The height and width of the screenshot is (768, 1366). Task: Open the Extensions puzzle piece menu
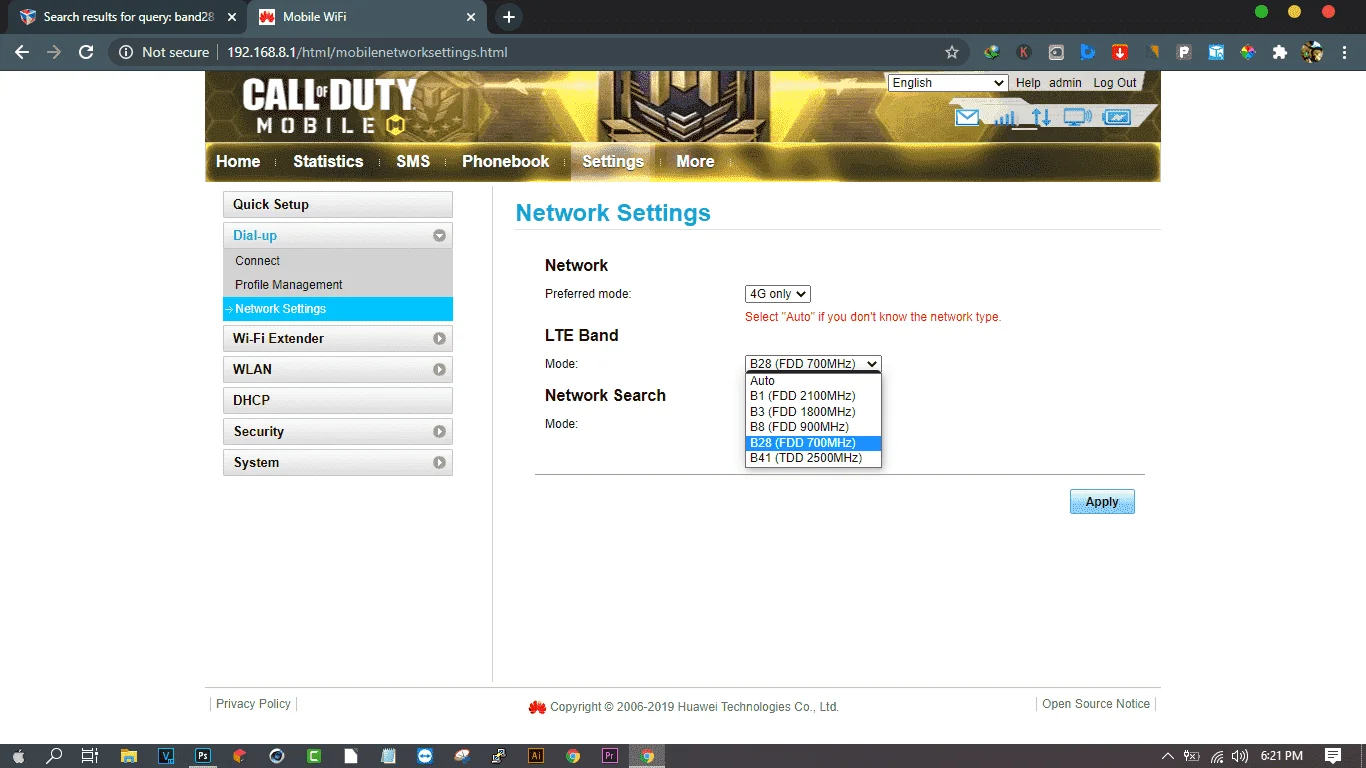[1280, 52]
